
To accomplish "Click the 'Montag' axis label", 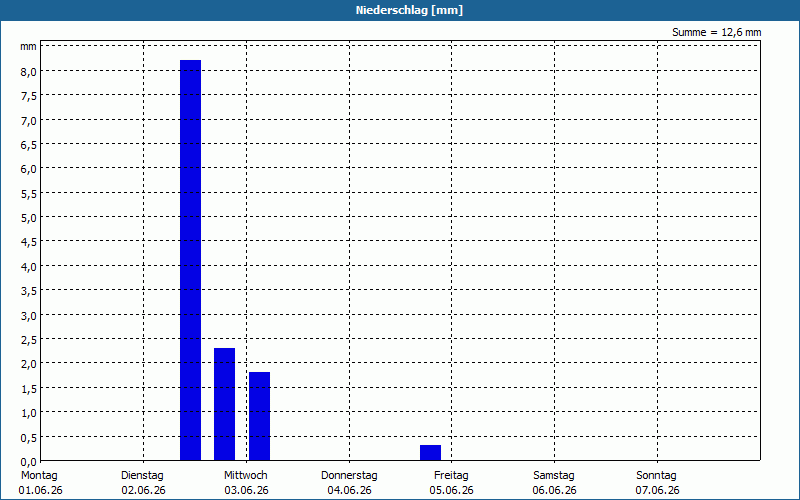I will pos(39,475).
